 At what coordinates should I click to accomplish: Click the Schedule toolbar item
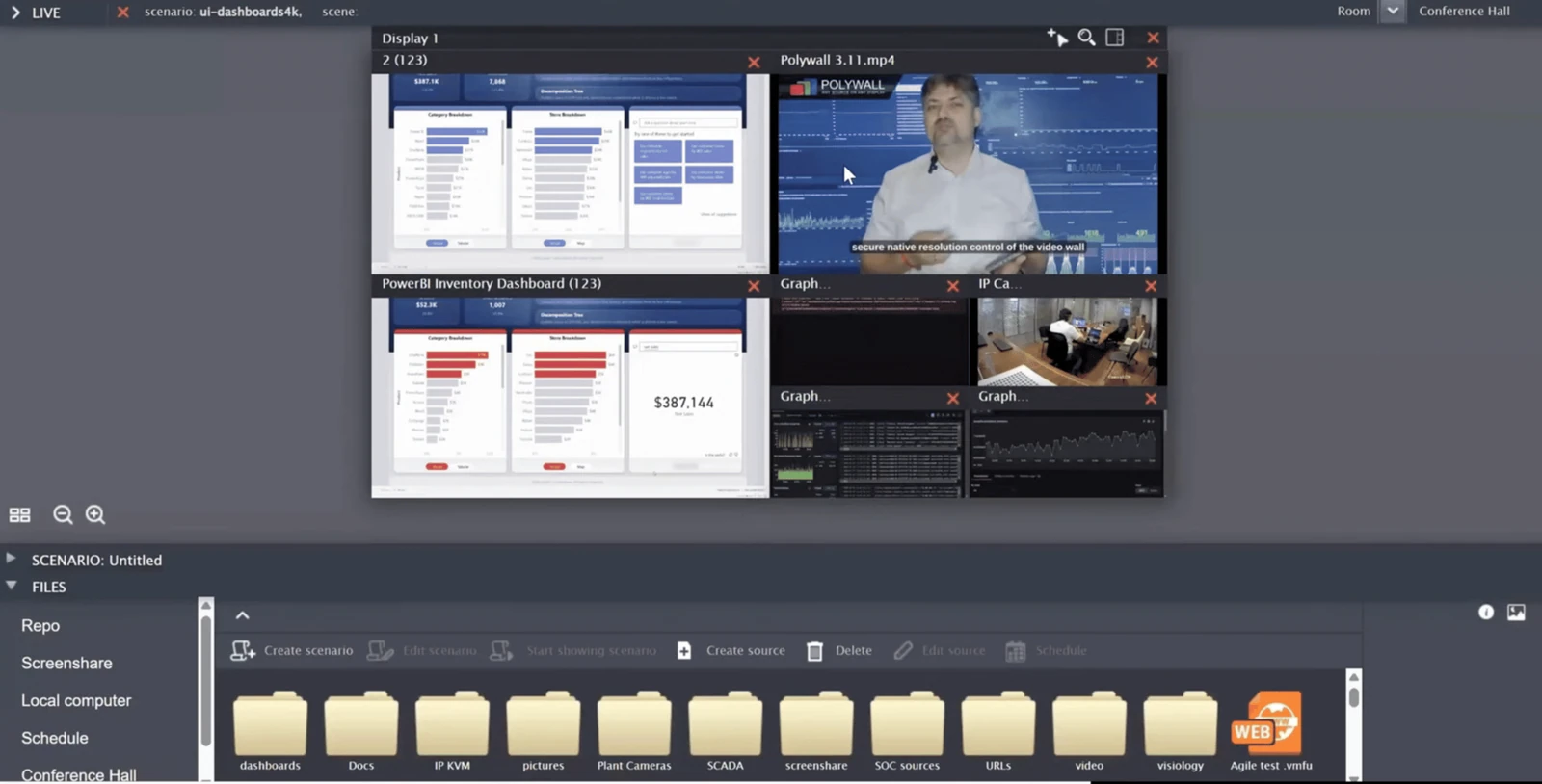1046,651
